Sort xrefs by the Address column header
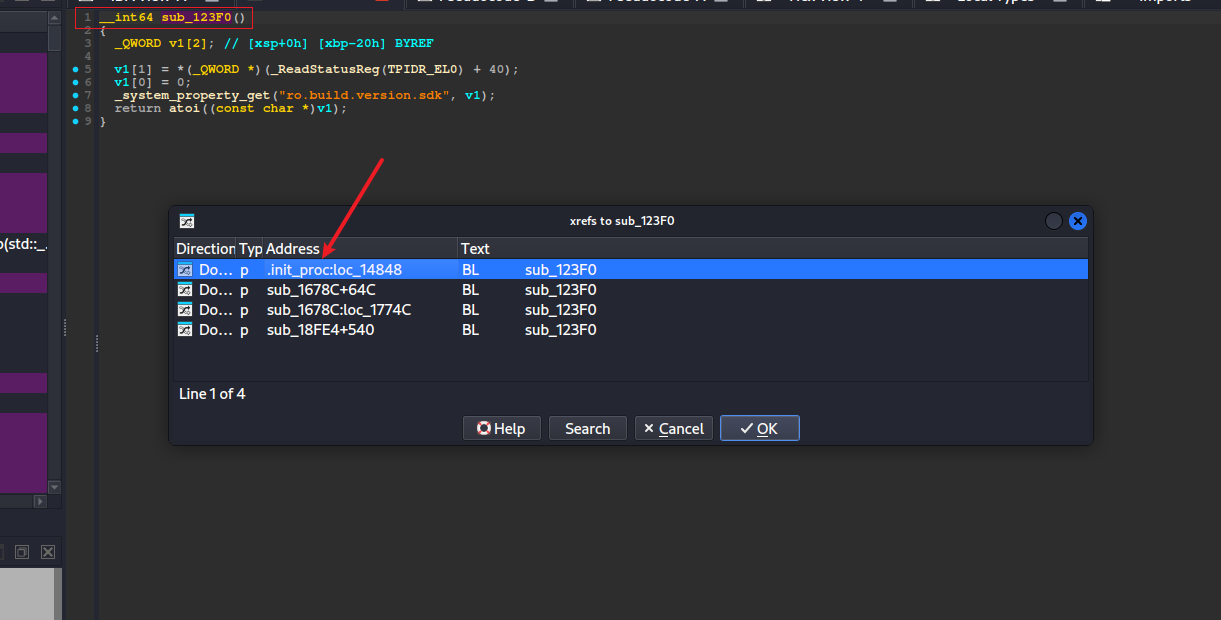The width and height of the screenshot is (1221, 620). click(358, 248)
